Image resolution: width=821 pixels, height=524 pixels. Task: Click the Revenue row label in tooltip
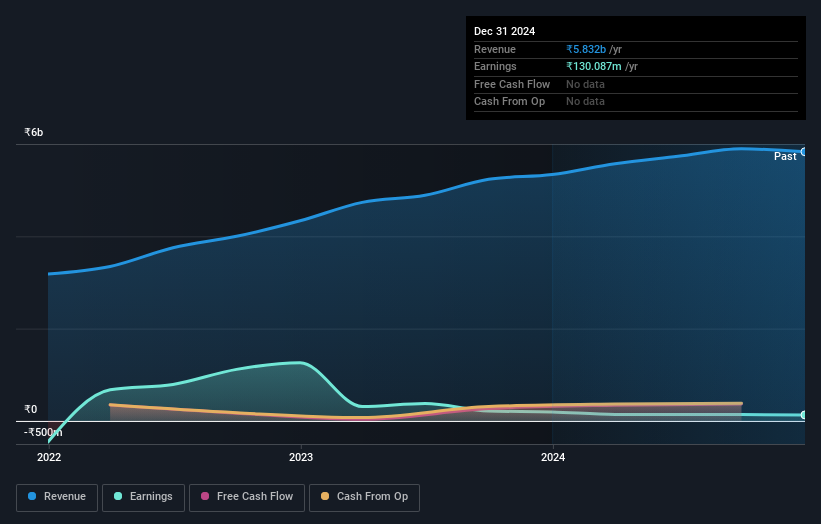coord(495,49)
